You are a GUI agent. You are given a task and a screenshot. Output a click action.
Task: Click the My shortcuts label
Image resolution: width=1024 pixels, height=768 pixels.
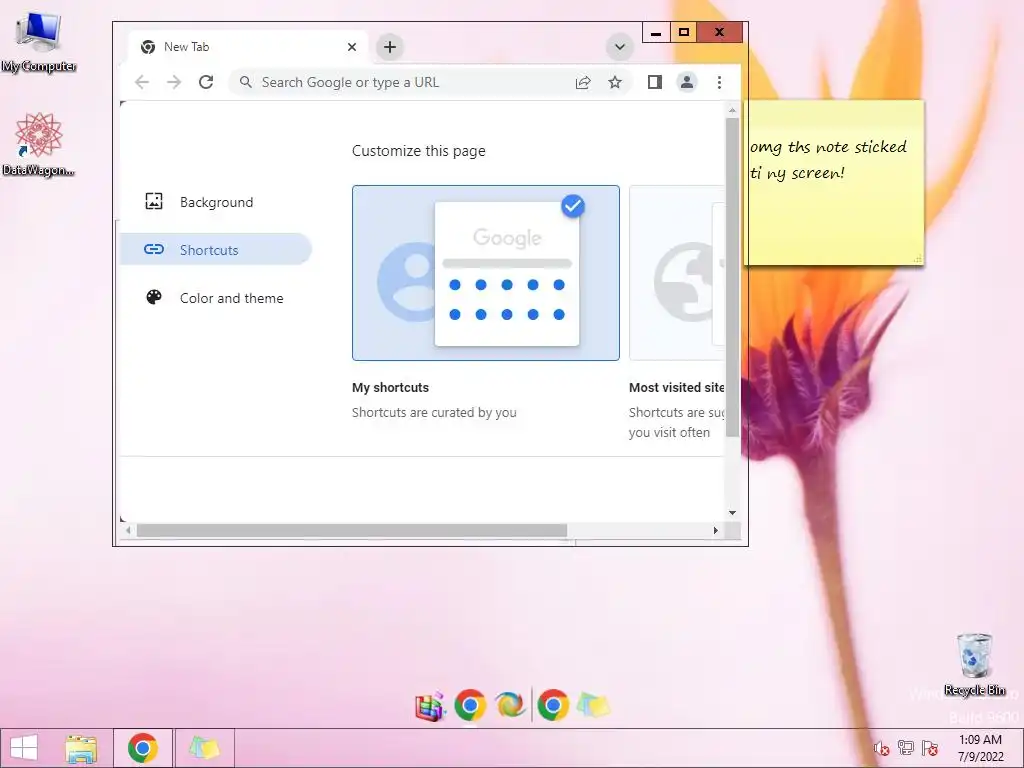(391, 387)
